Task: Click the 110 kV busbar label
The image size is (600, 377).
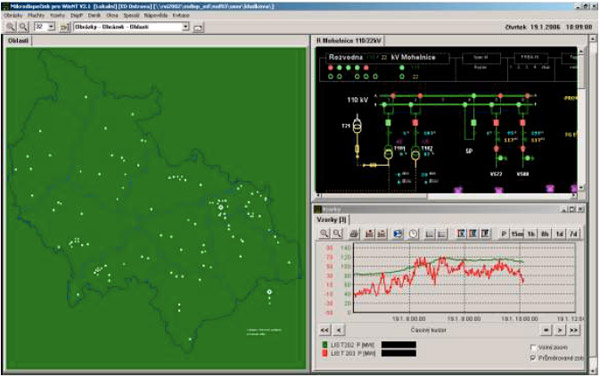Action: click(358, 100)
